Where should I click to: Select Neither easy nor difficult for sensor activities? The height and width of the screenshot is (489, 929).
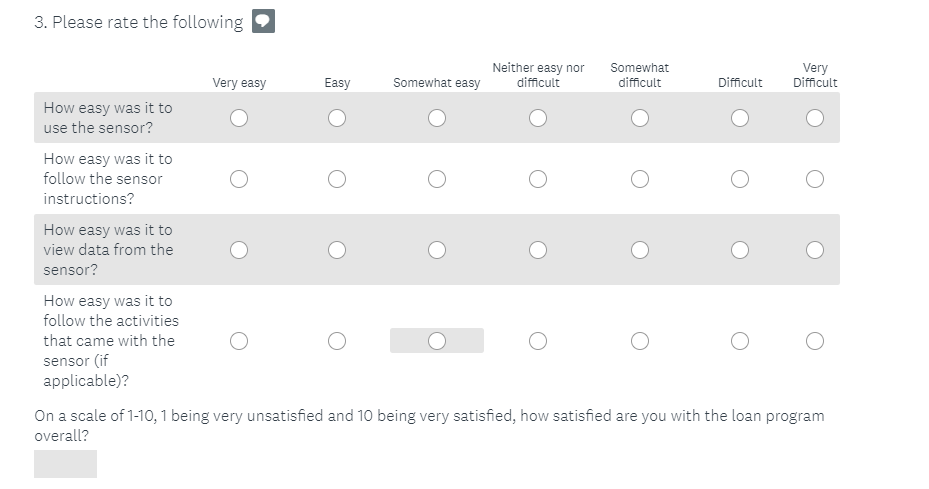click(538, 341)
